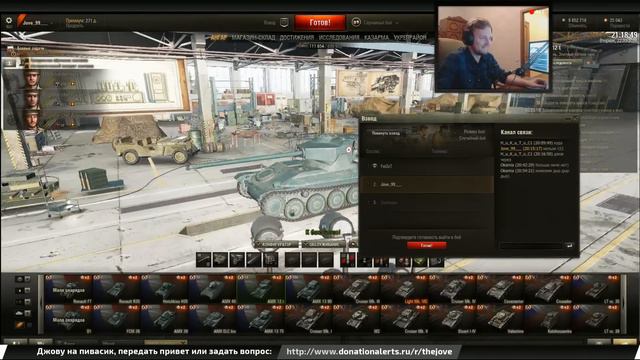This screenshot has width=640, height=360.
Task: Open the УКРЕПРАЙОН tab
Action: tap(410, 38)
